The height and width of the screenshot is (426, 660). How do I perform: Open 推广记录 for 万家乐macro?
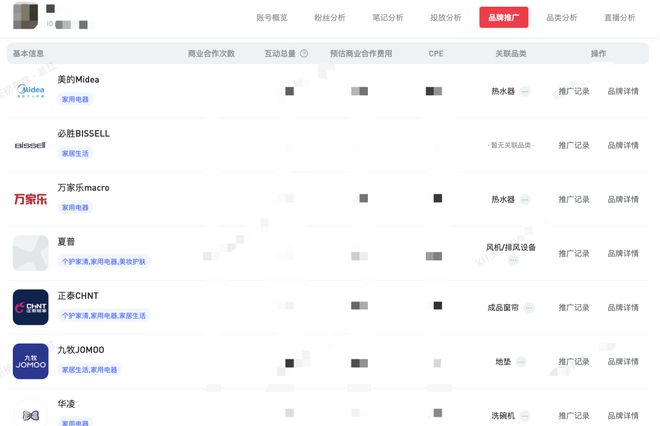(574, 199)
